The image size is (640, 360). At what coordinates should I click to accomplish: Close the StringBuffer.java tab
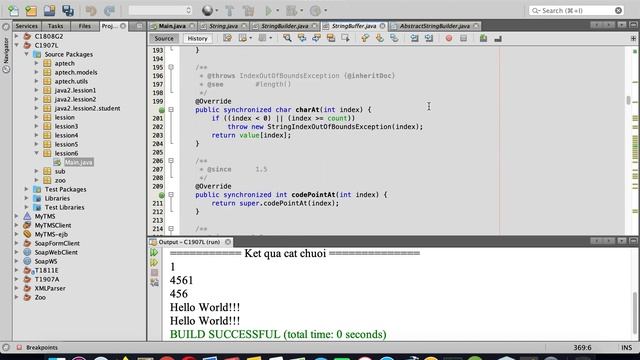tap(382, 26)
